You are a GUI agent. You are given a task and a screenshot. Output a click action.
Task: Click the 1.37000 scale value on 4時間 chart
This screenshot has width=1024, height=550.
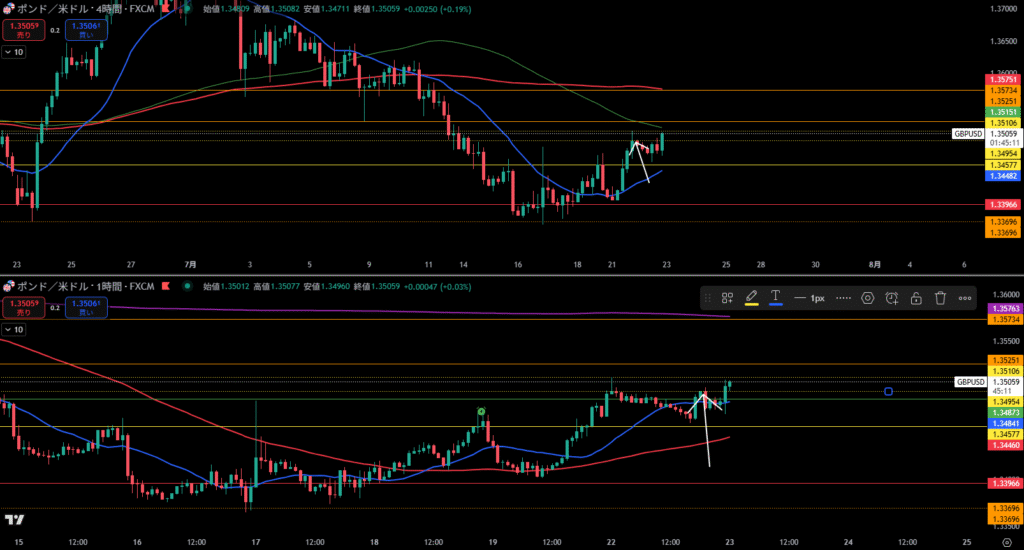pyautogui.click(x=1004, y=8)
